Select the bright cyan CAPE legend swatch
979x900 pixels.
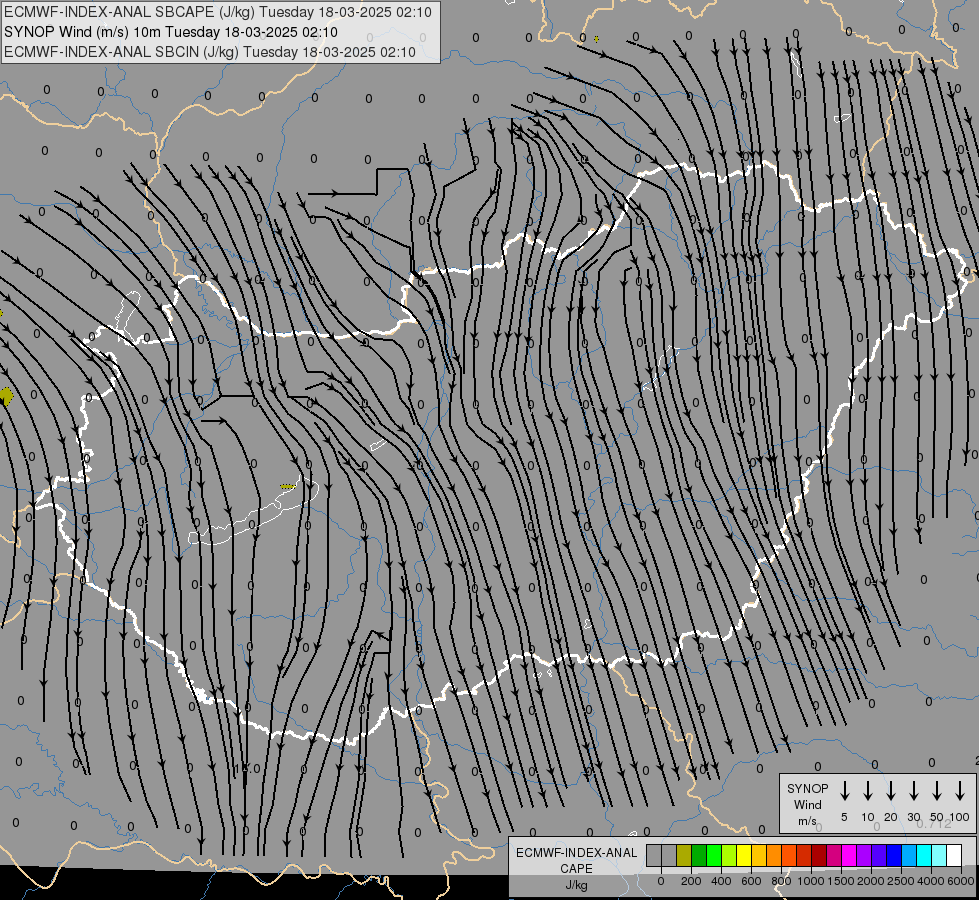pyautogui.click(x=923, y=855)
